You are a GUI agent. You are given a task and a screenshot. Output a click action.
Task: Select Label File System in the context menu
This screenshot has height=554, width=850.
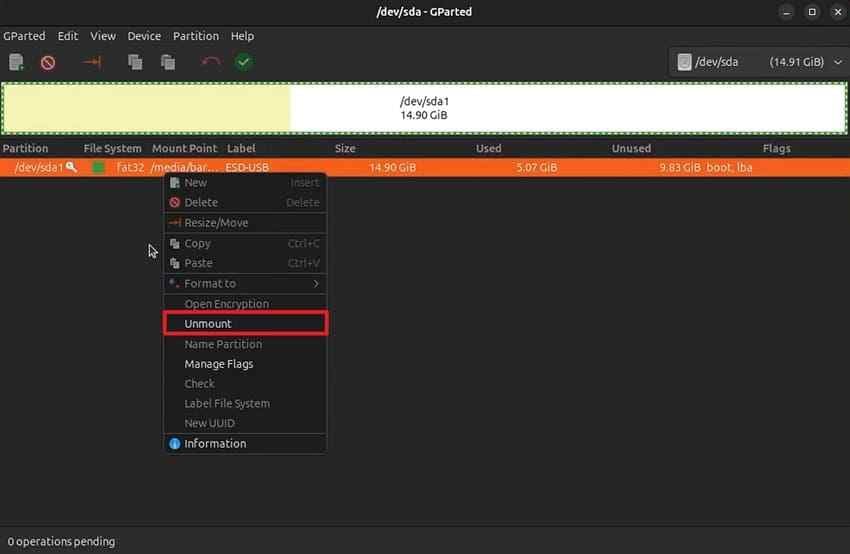(245, 404)
